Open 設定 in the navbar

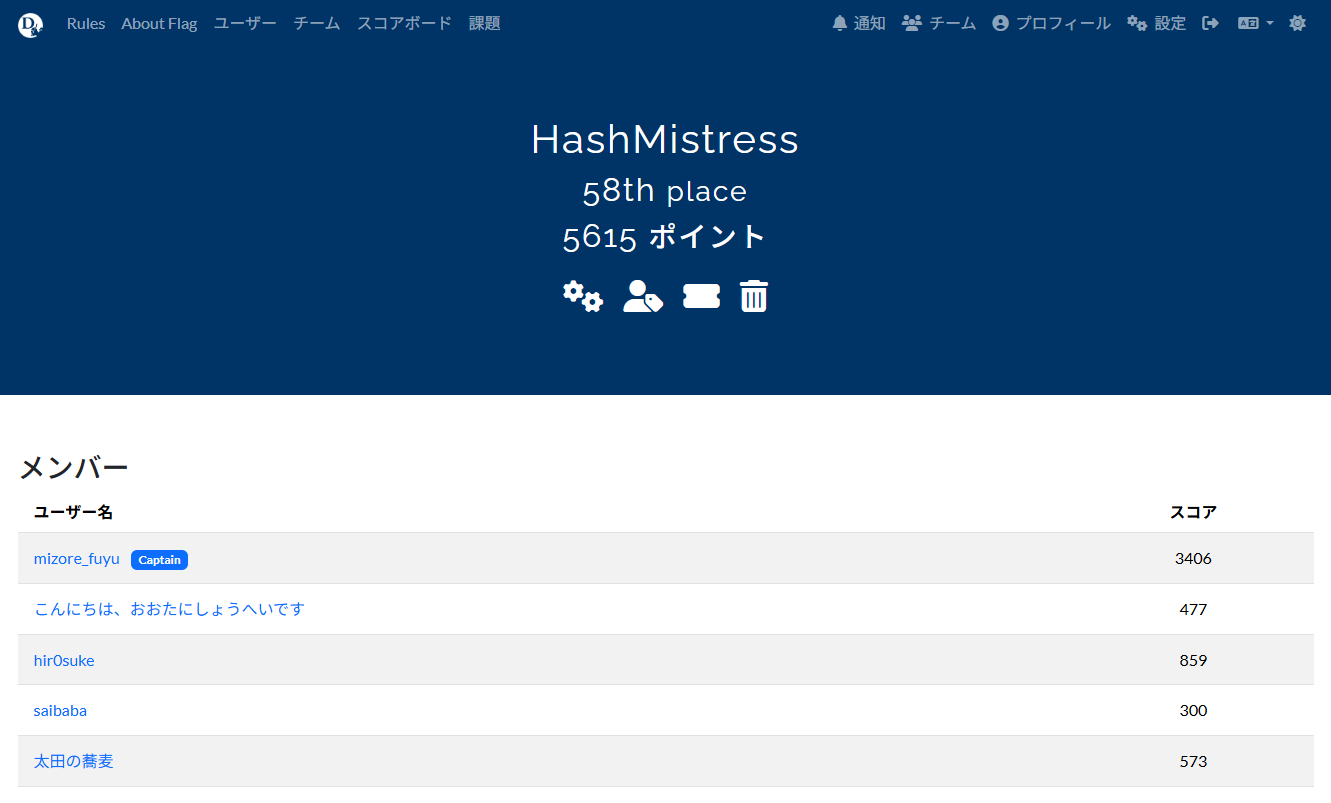point(1156,23)
